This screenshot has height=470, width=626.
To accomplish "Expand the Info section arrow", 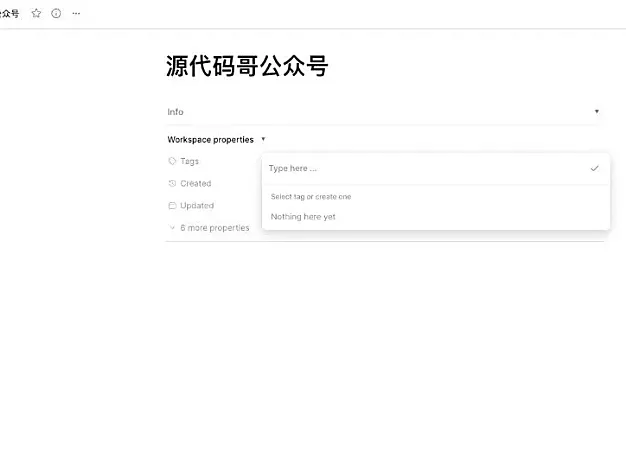I will [x=597, y=111].
